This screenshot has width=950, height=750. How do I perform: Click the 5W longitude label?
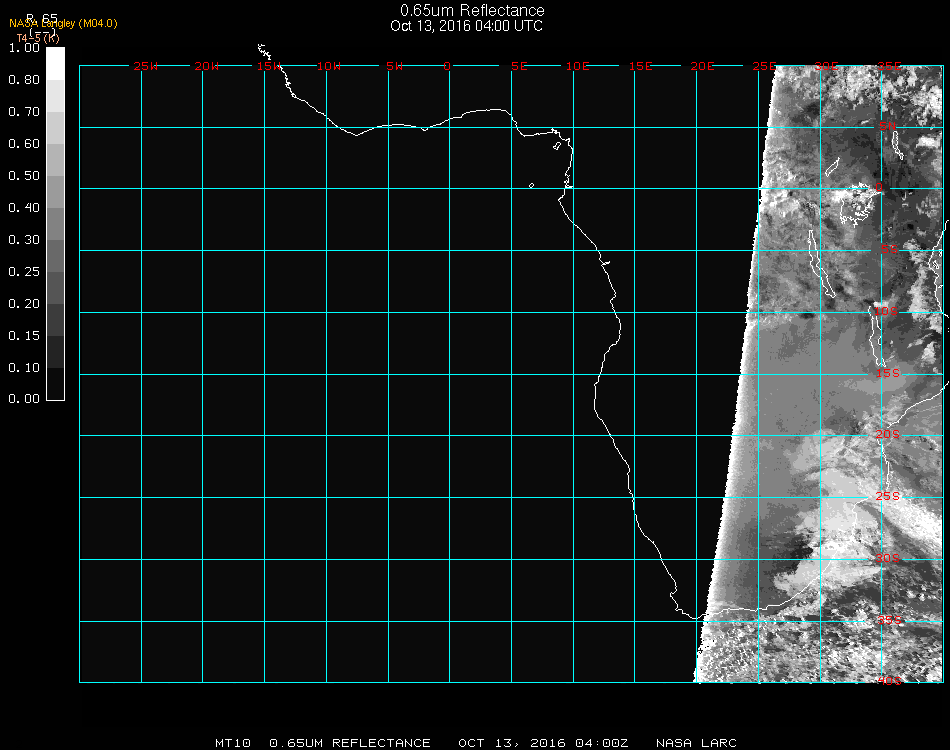click(394, 66)
